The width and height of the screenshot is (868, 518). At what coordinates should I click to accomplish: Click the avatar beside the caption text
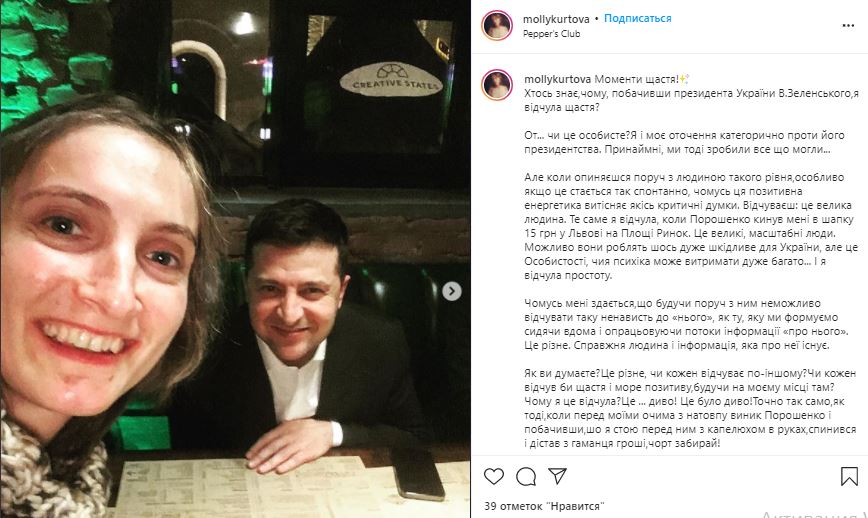click(497, 85)
